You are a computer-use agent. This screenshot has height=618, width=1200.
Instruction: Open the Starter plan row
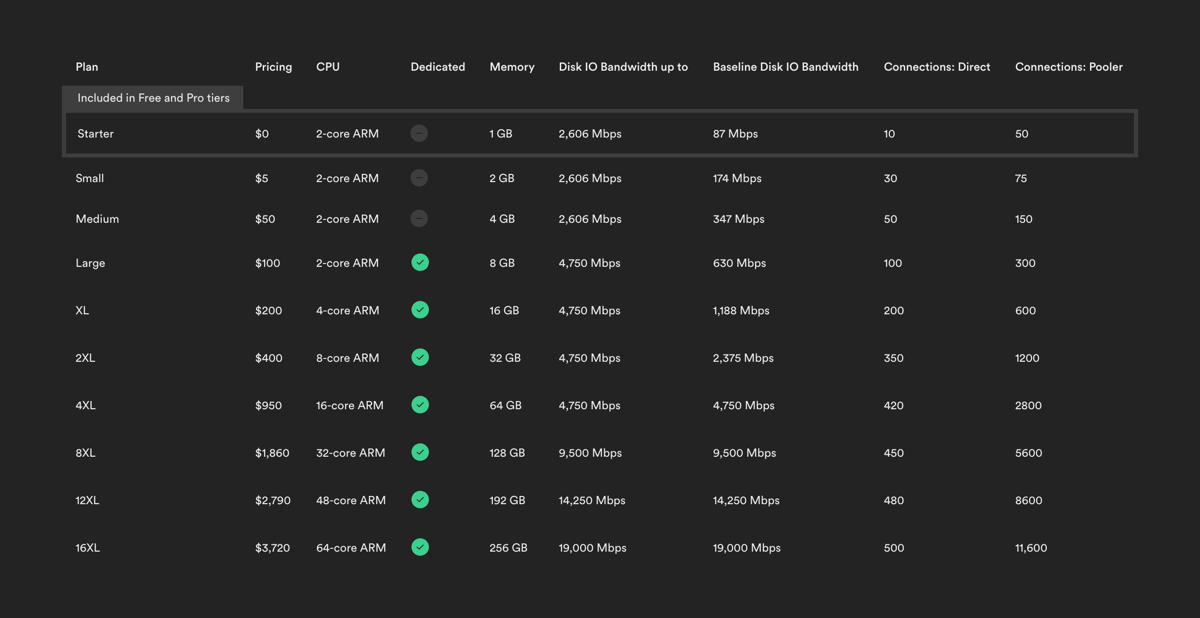point(95,133)
